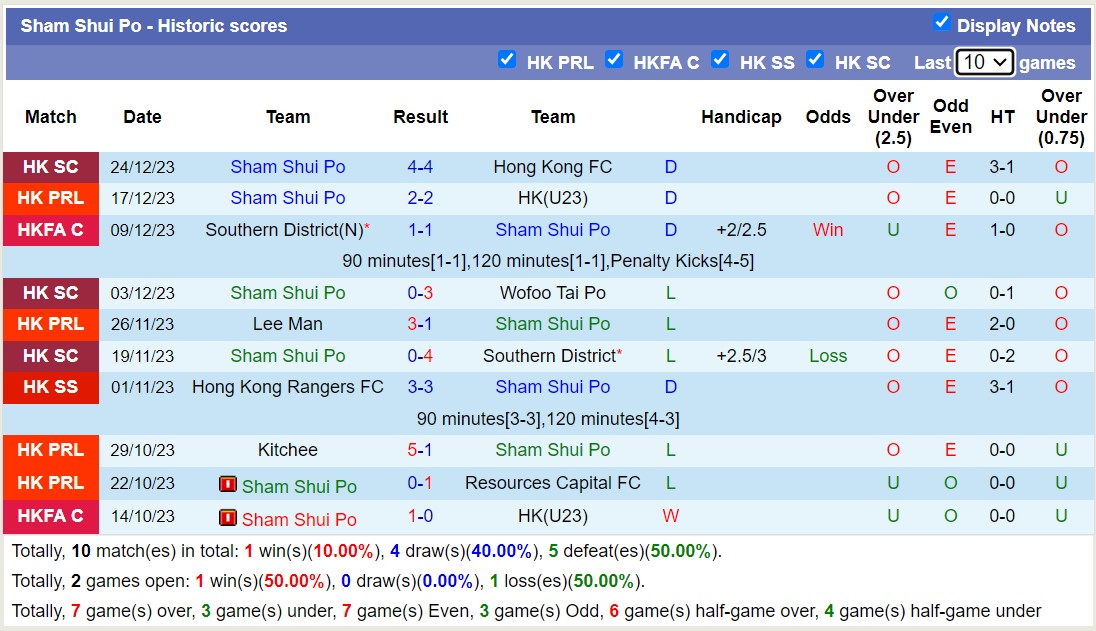Click the Win handicap result link

(x=828, y=230)
